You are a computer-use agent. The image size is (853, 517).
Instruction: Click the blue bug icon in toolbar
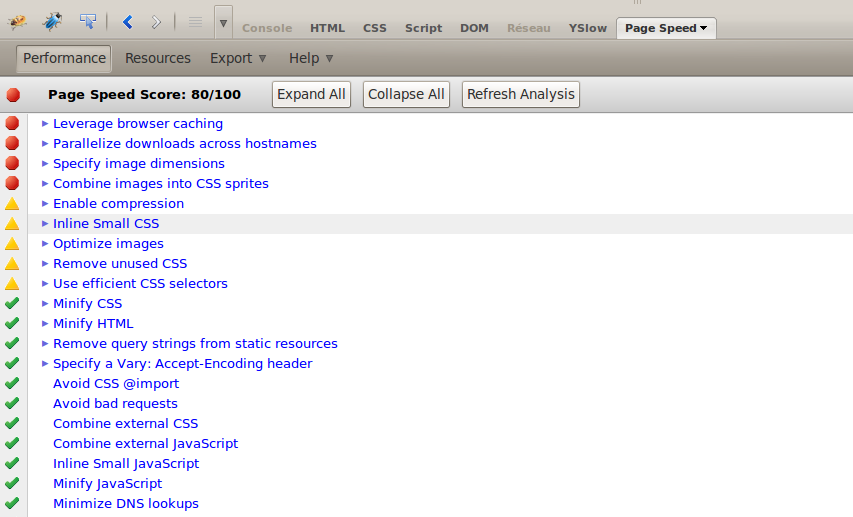[52, 21]
